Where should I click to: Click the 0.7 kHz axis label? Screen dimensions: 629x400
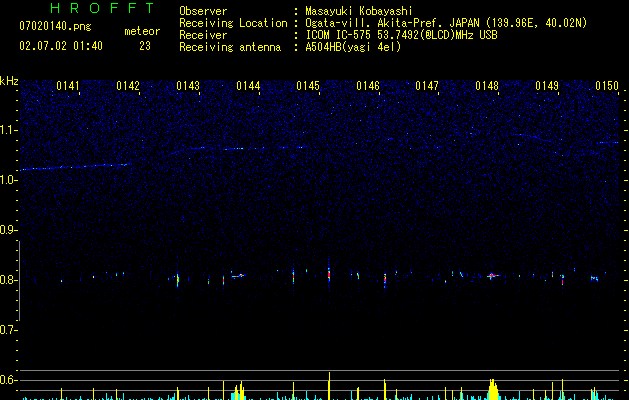click(x=9, y=330)
